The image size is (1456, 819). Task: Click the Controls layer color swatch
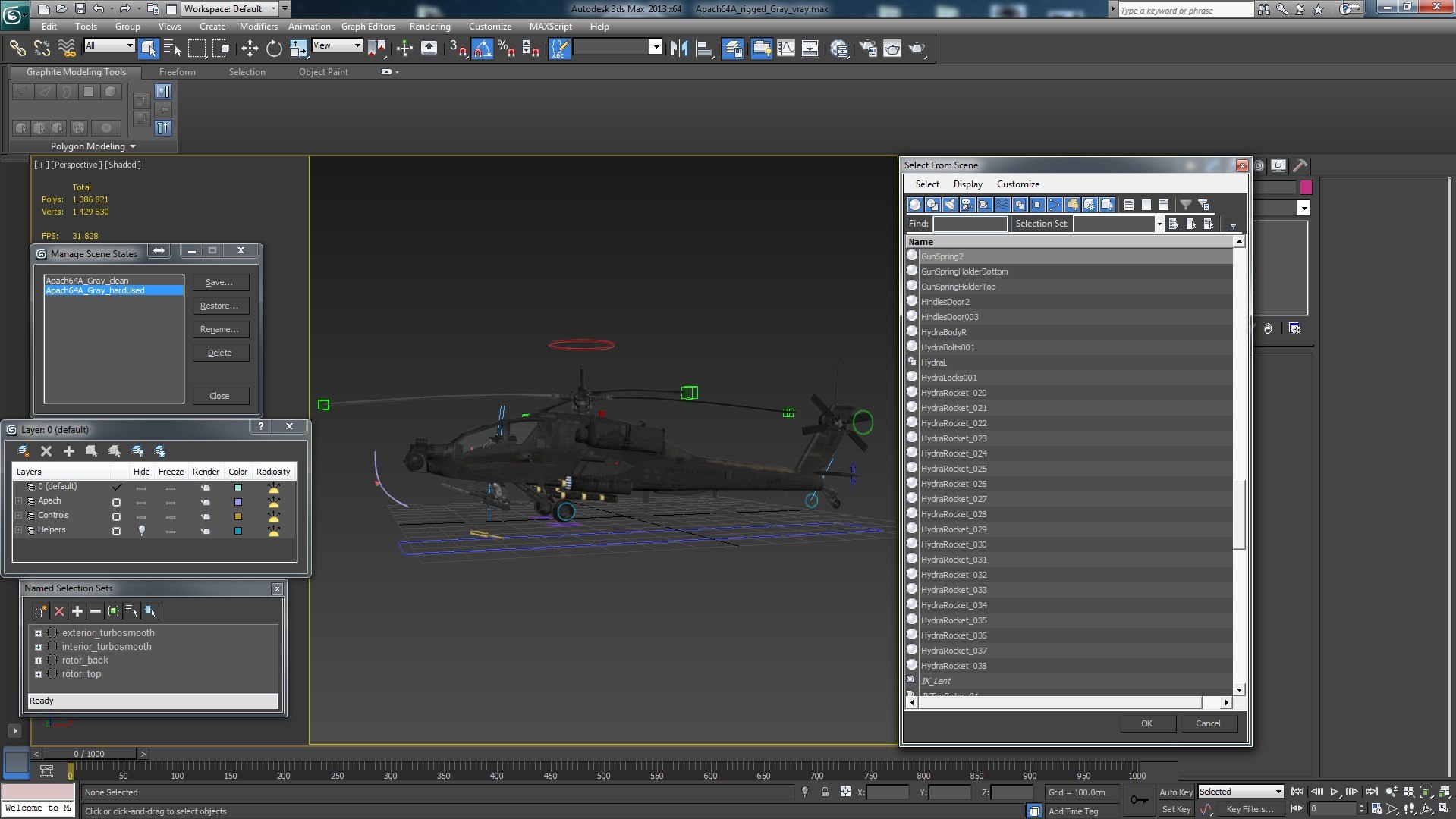(x=237, y=516)
